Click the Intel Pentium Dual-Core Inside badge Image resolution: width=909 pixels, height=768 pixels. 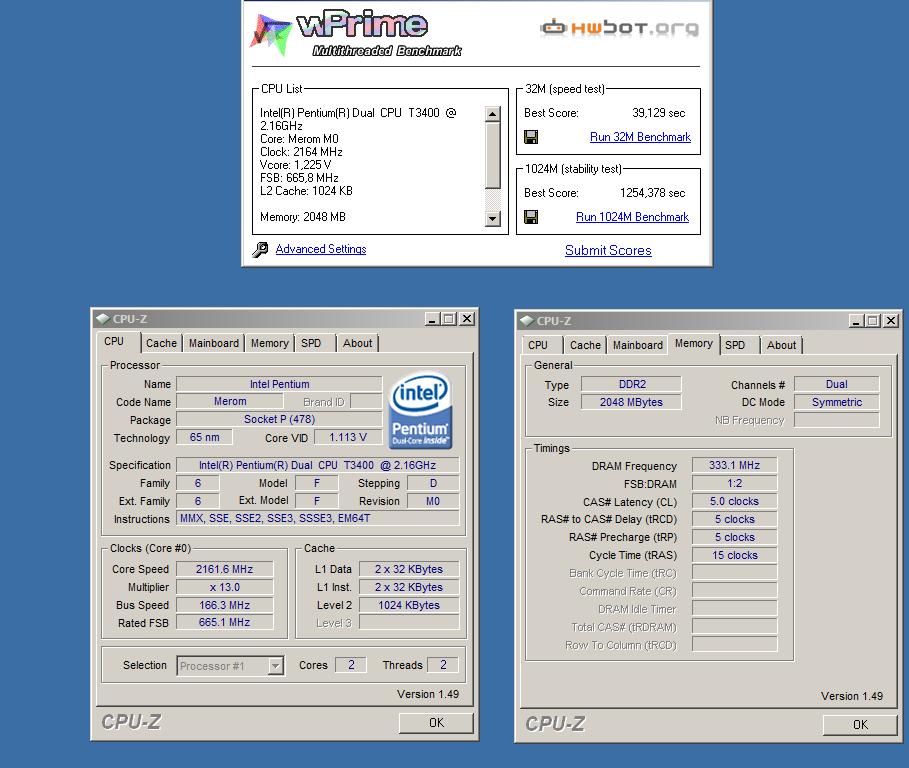[x=420, y=410]
